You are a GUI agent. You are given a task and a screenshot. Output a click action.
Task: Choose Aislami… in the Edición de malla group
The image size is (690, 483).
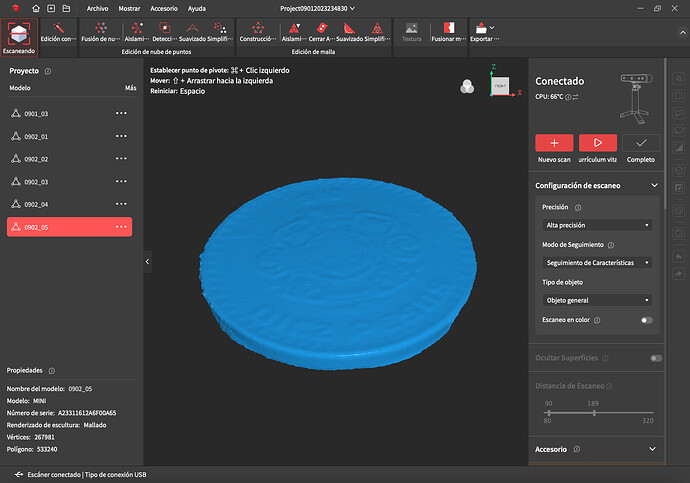pos(294,32)
